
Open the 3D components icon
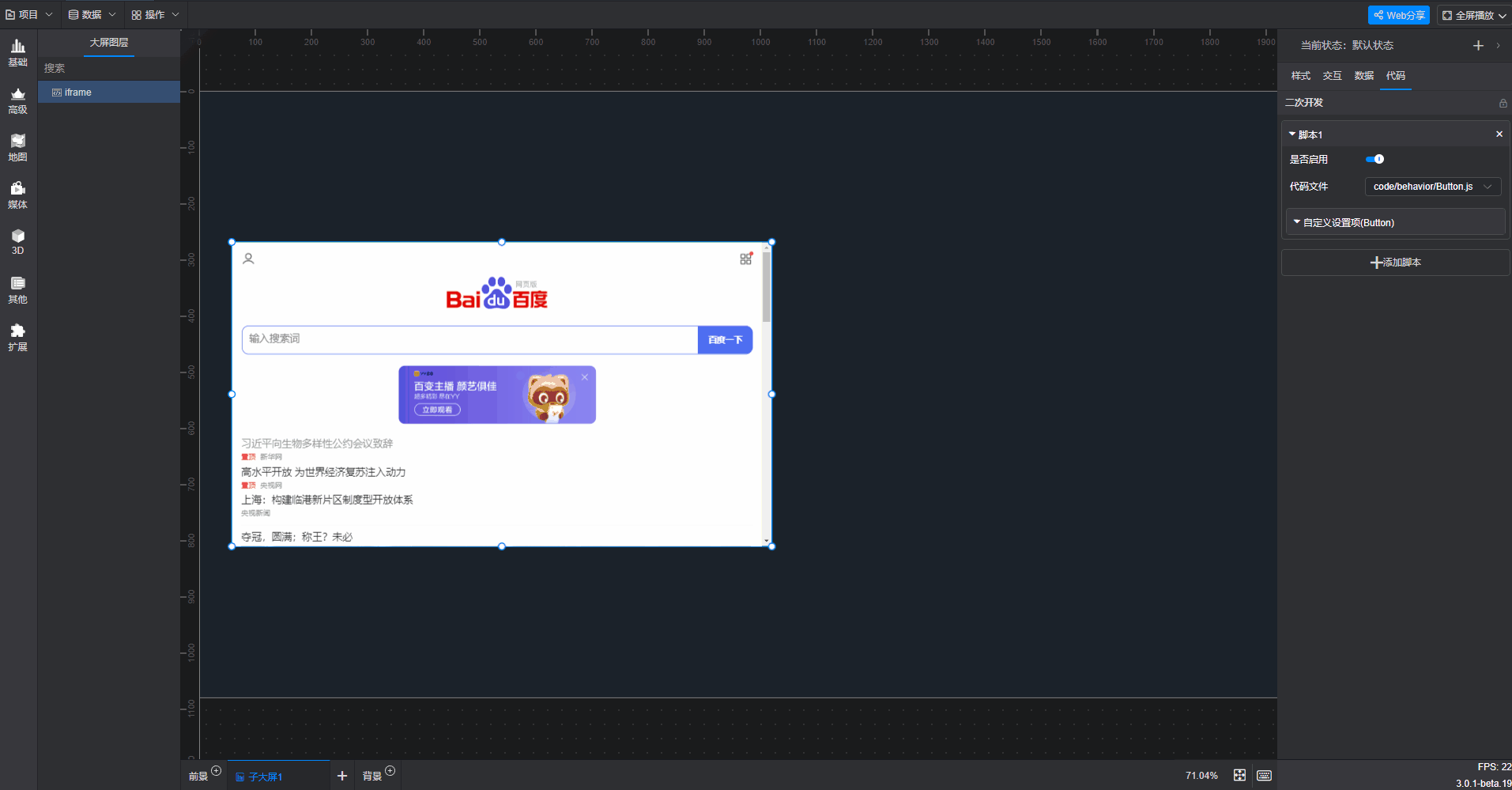tap(17, 242)
